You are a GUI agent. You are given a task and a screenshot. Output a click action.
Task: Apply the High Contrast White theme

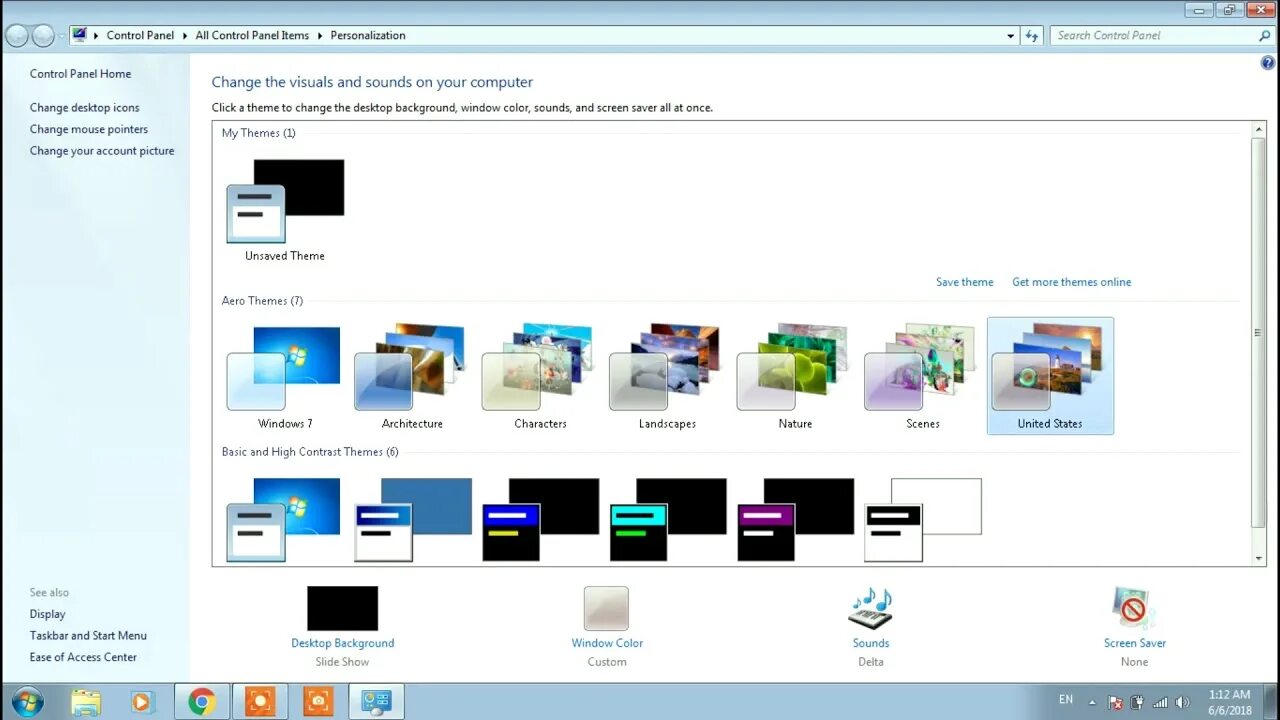923,519
